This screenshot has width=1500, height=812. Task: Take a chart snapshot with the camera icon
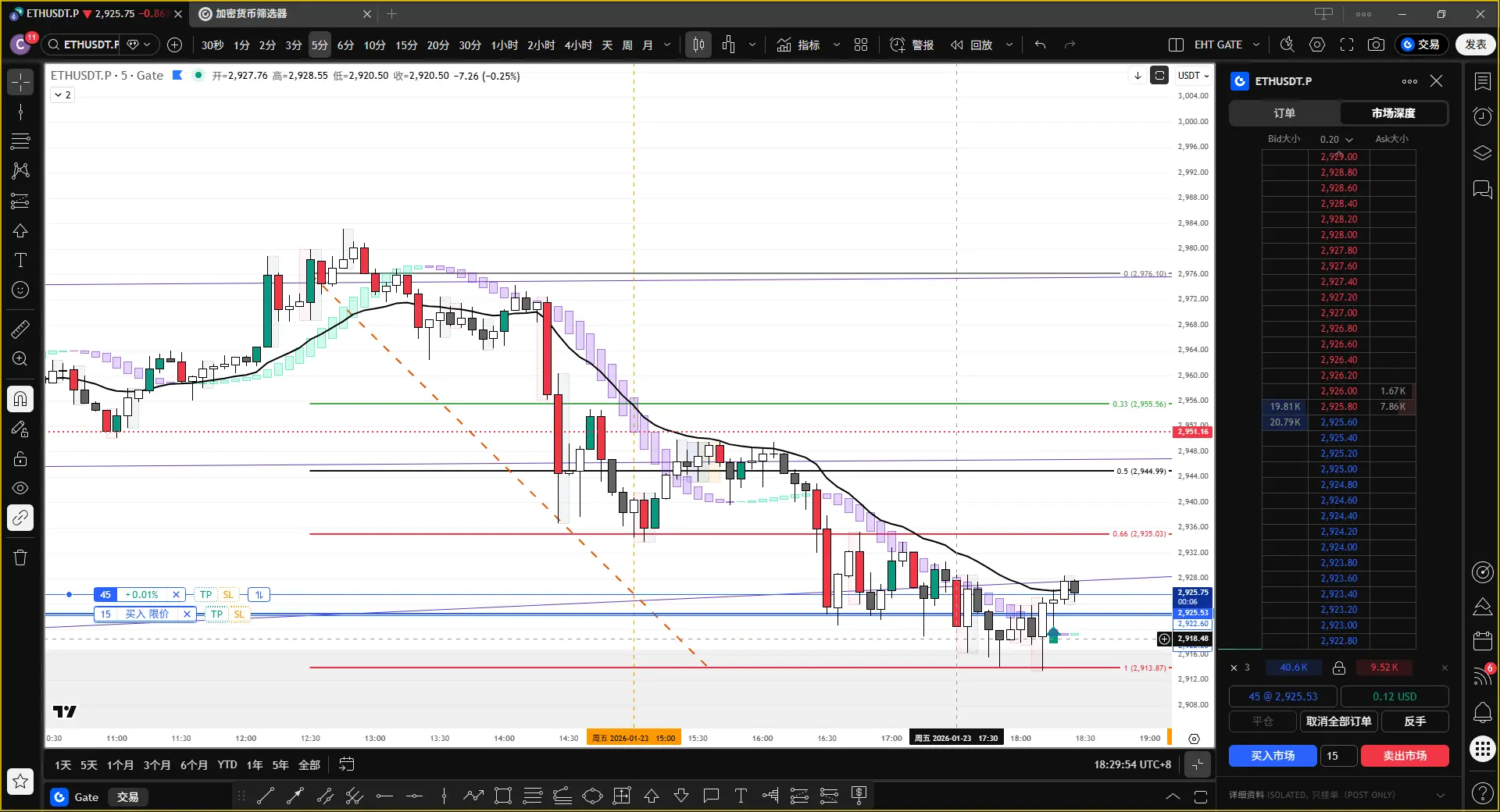click(x=1376, y=45)
